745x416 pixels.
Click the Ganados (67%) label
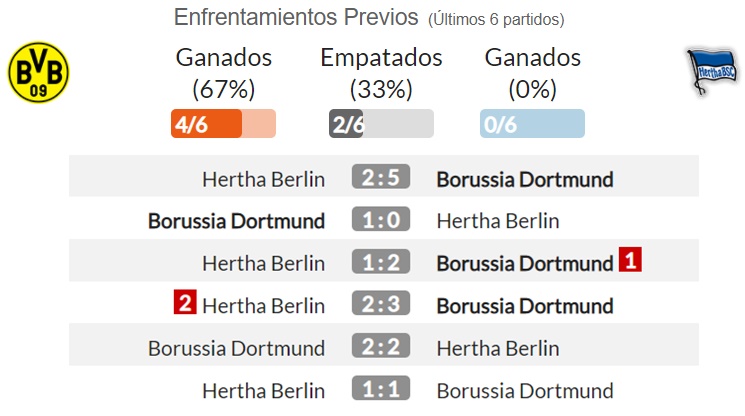[x=223, y=73]
